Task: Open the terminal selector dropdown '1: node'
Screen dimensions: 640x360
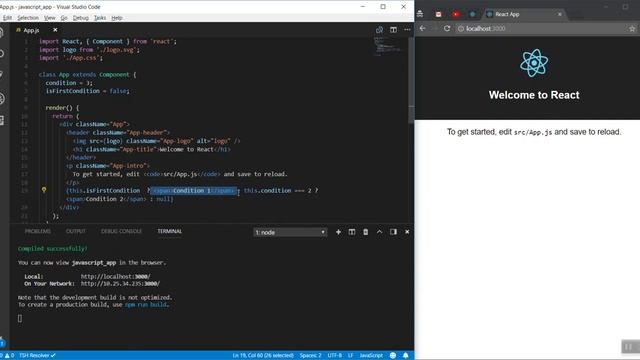Action: [x=290, y=232]
